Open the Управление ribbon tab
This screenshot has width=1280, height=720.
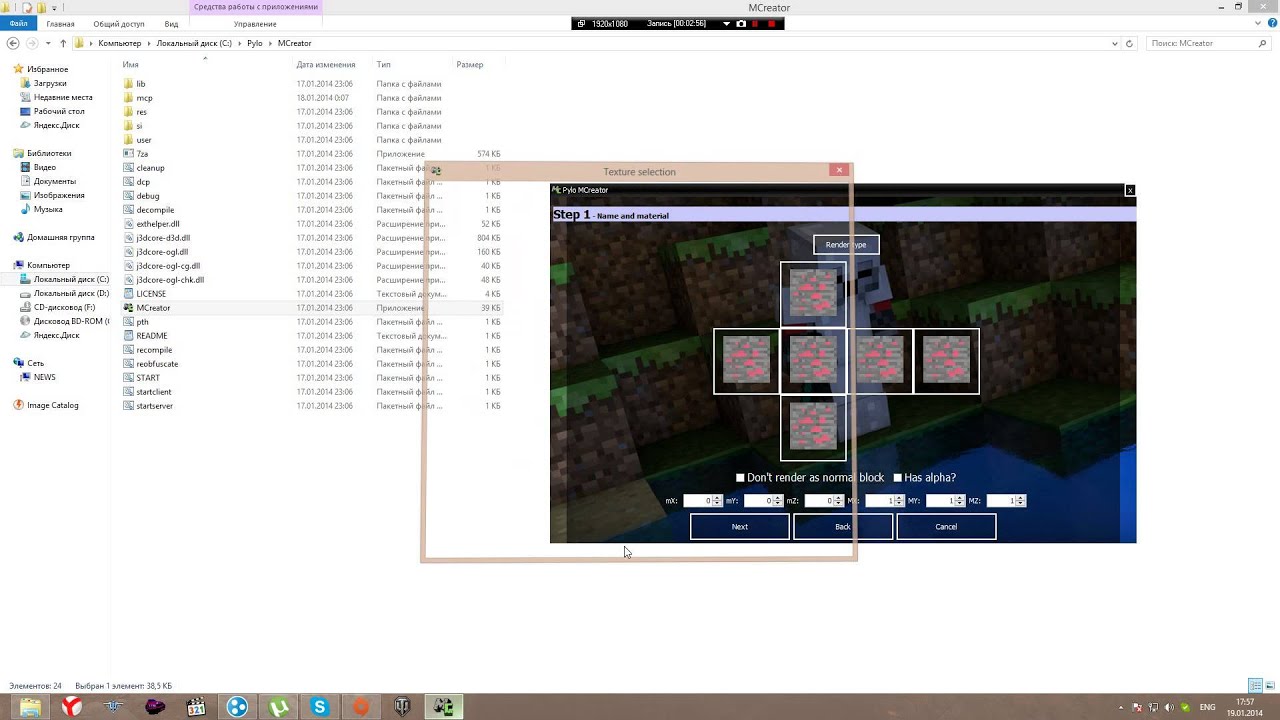[x=256, y=23]
